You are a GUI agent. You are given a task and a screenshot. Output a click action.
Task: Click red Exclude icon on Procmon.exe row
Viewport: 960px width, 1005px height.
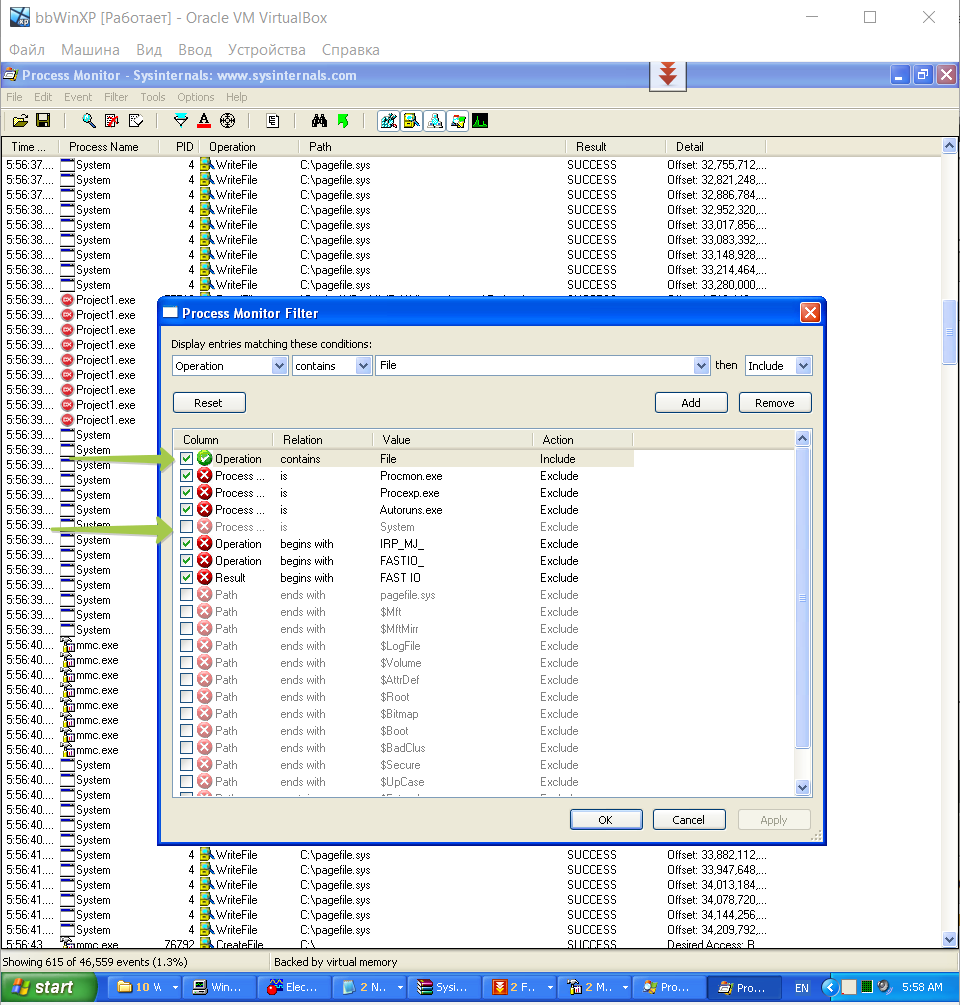(x=204, y=476)
